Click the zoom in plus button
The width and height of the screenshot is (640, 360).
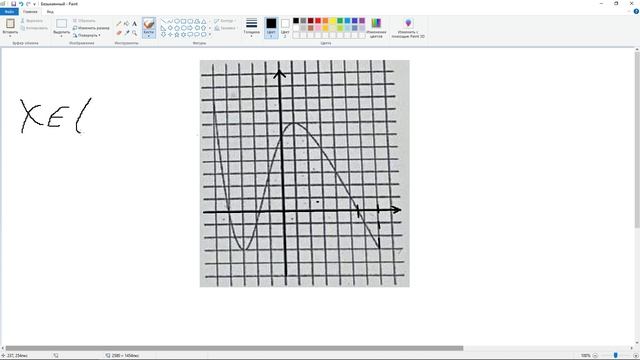(636, 356)
